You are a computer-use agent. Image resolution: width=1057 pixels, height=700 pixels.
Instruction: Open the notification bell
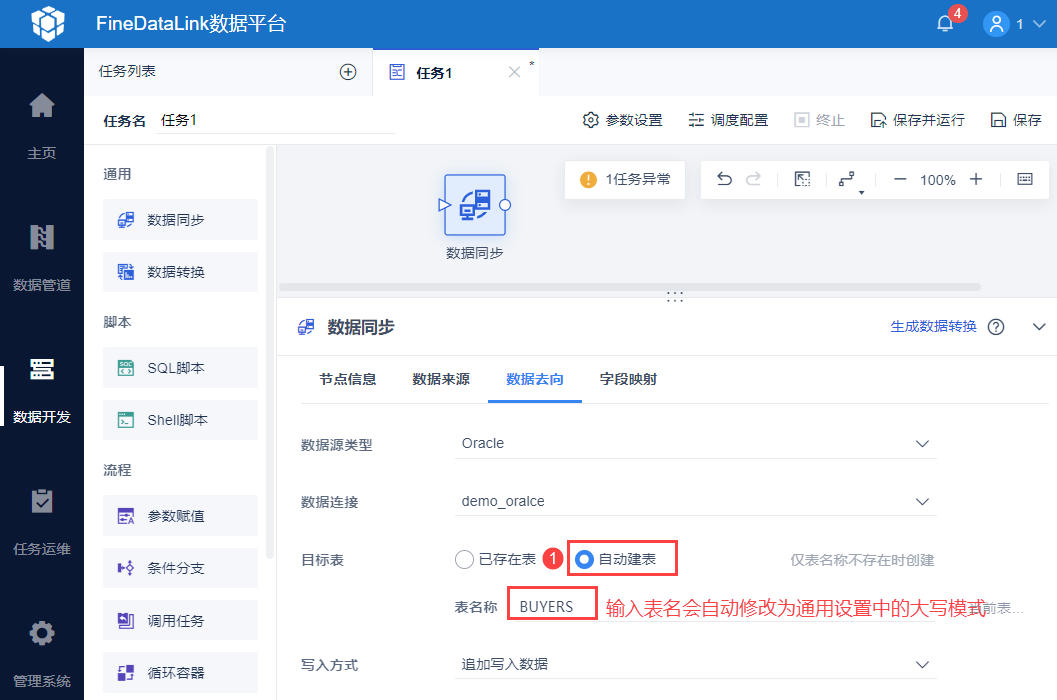tap(945, 24)
